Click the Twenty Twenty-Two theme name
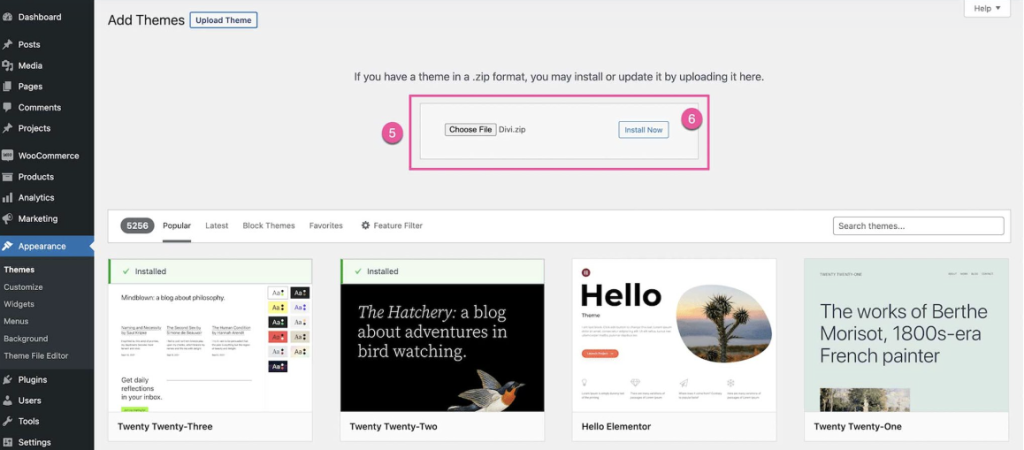 tap(393, 426)
